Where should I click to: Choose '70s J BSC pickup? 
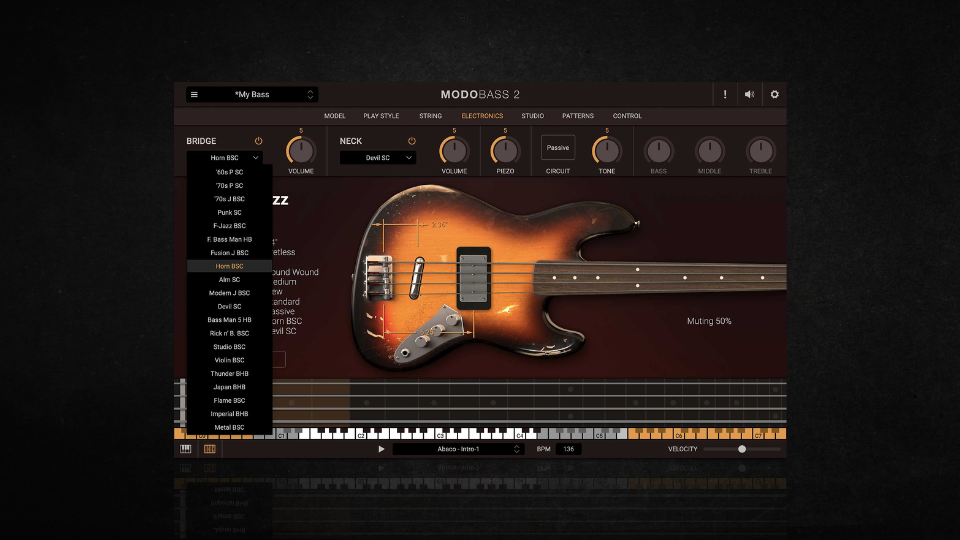coord(229,199)
